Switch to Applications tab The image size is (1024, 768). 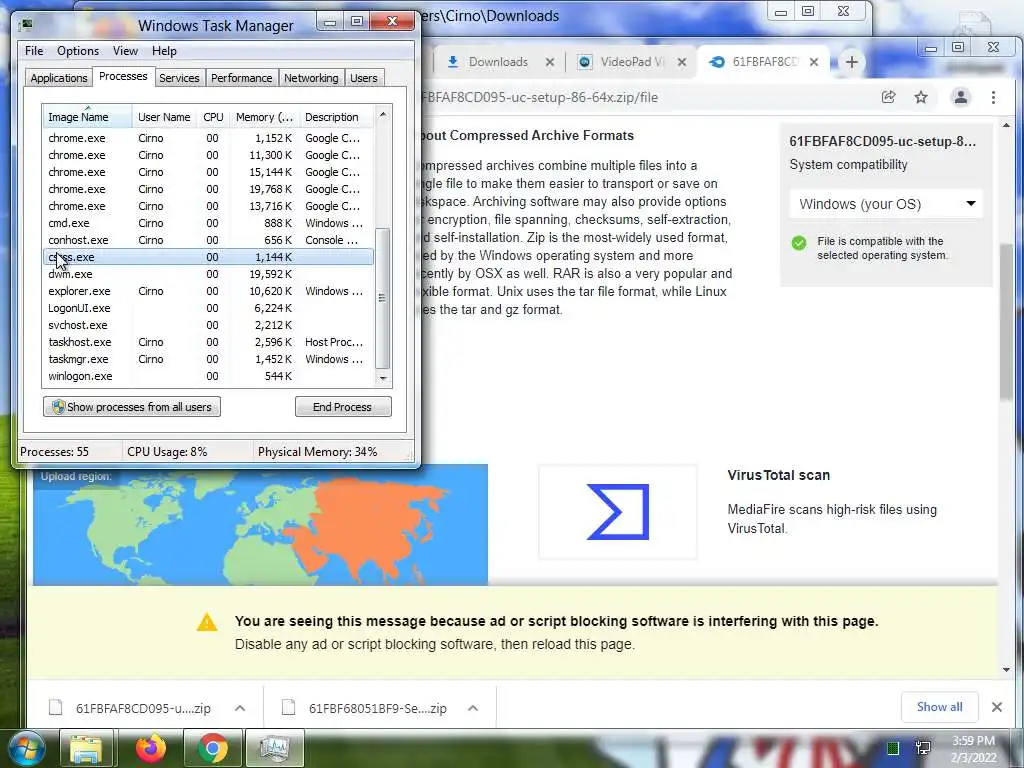tap(59, 78)
